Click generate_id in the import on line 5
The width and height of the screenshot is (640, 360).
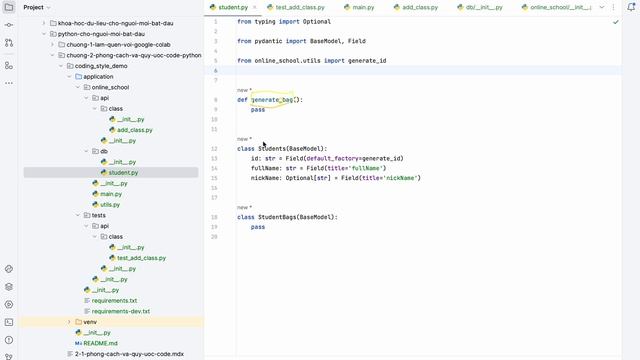click(367, 61)
